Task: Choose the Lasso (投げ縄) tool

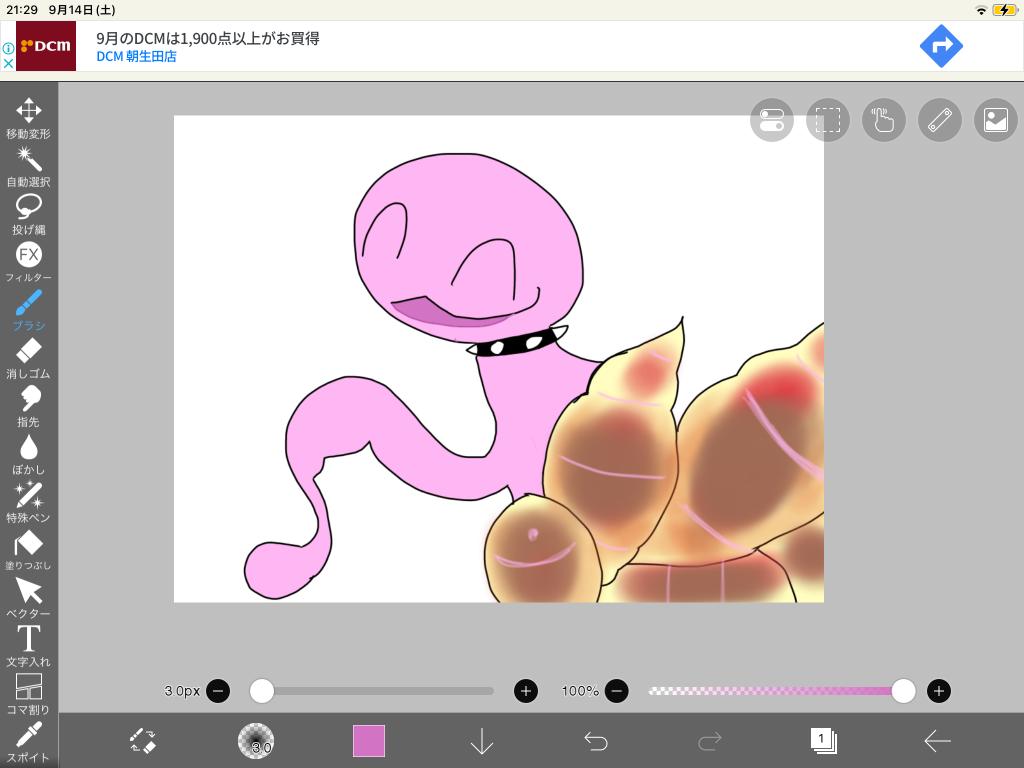Action: point(28,207)
